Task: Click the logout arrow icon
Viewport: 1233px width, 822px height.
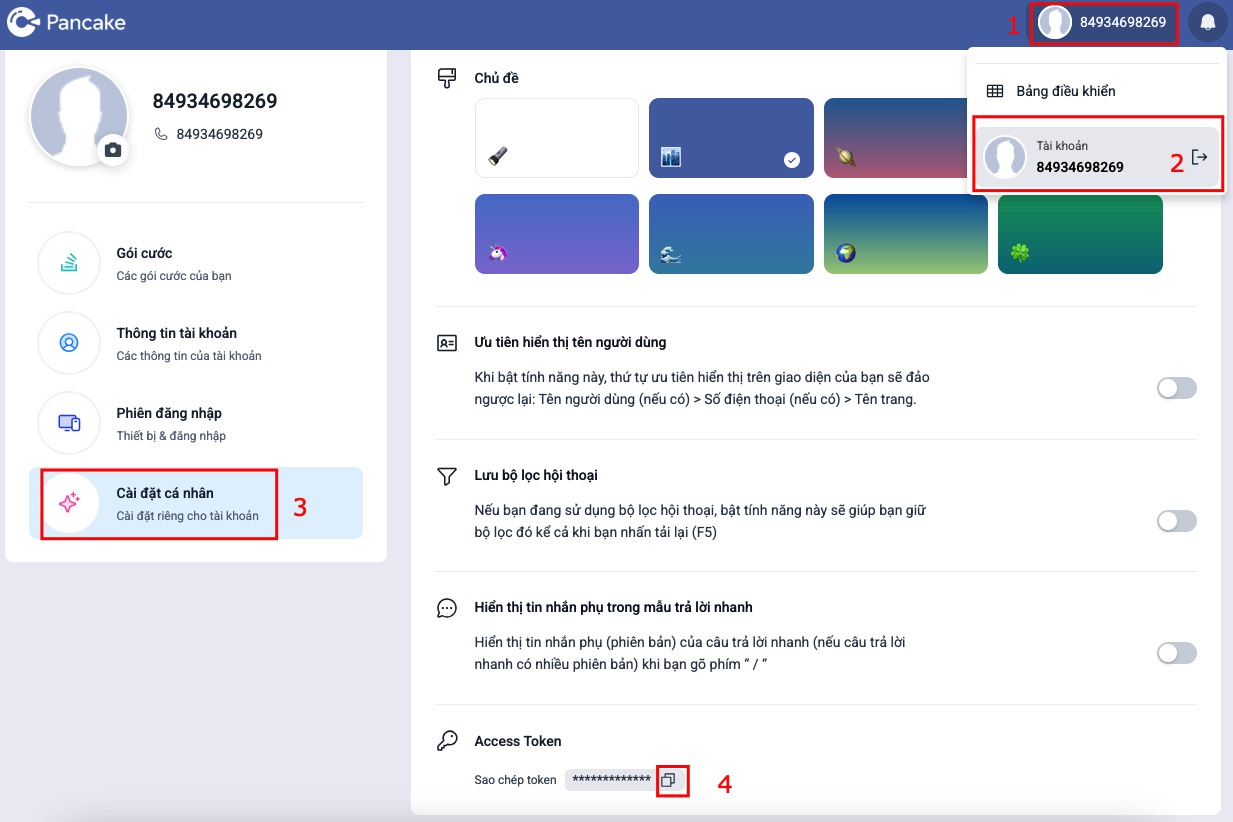Action: (1200, 157)
